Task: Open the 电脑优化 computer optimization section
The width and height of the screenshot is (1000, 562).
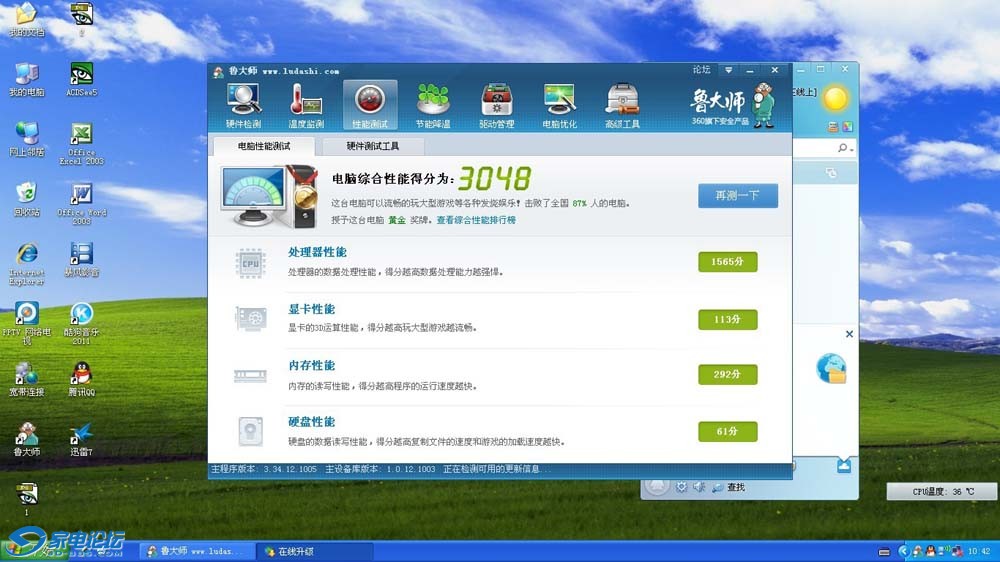Action: click(559, 105)
